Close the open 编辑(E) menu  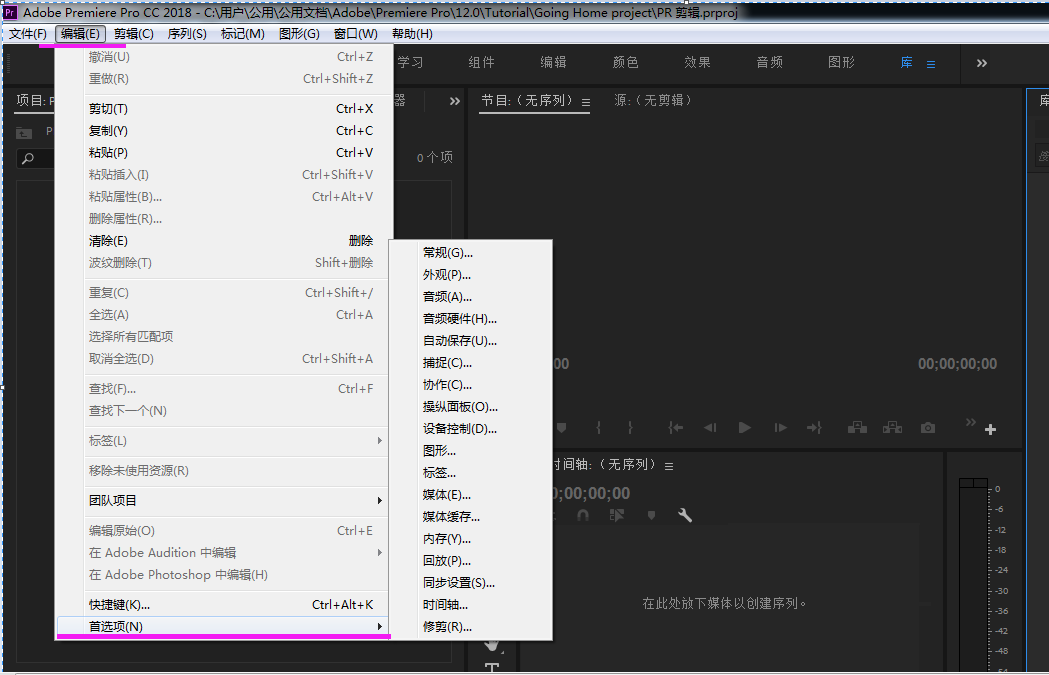[80, 33]
